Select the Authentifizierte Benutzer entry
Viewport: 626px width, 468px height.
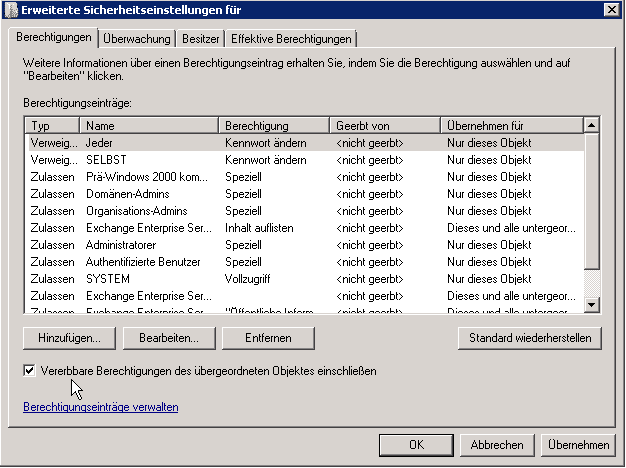point(304,262)
